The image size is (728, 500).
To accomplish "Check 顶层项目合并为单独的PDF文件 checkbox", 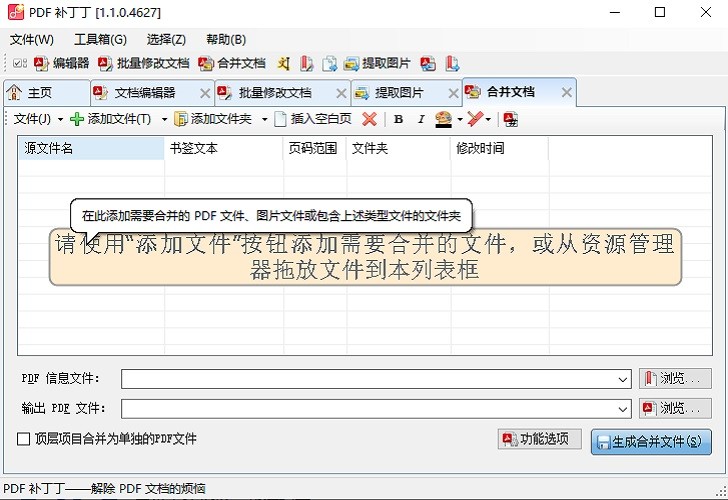I will point(23,439).
